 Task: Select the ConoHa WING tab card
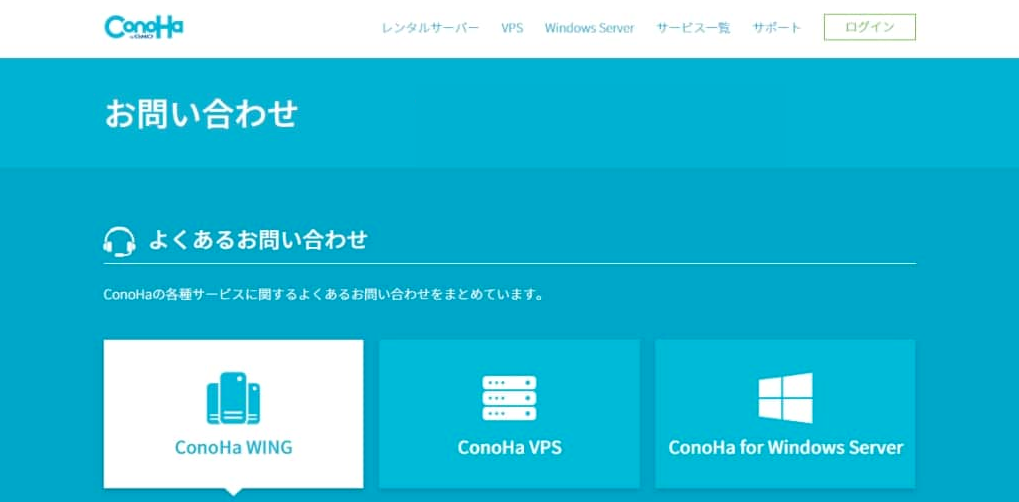tap(233, 414)
